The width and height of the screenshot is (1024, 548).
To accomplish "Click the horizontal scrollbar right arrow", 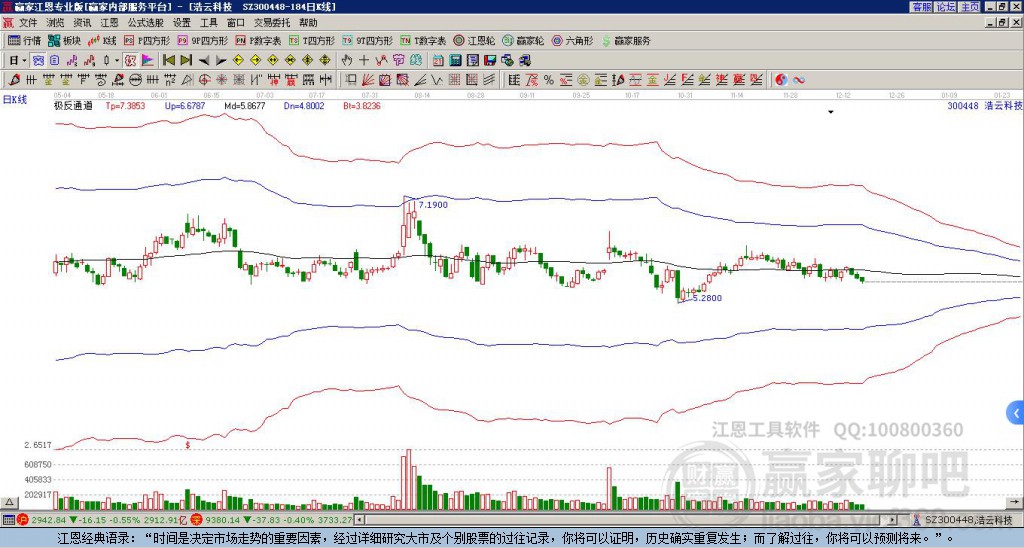I will (893, 520).
